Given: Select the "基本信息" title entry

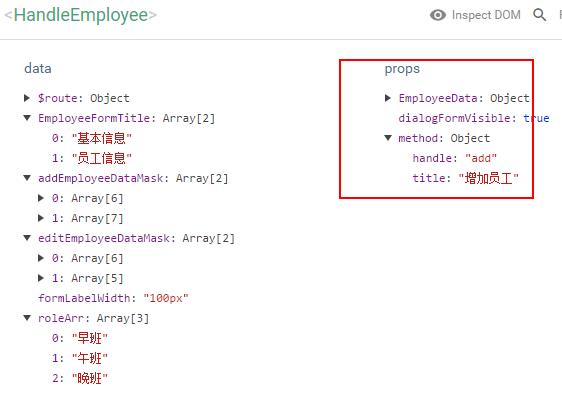Looking at the screenshot, I should pos(102,138).
